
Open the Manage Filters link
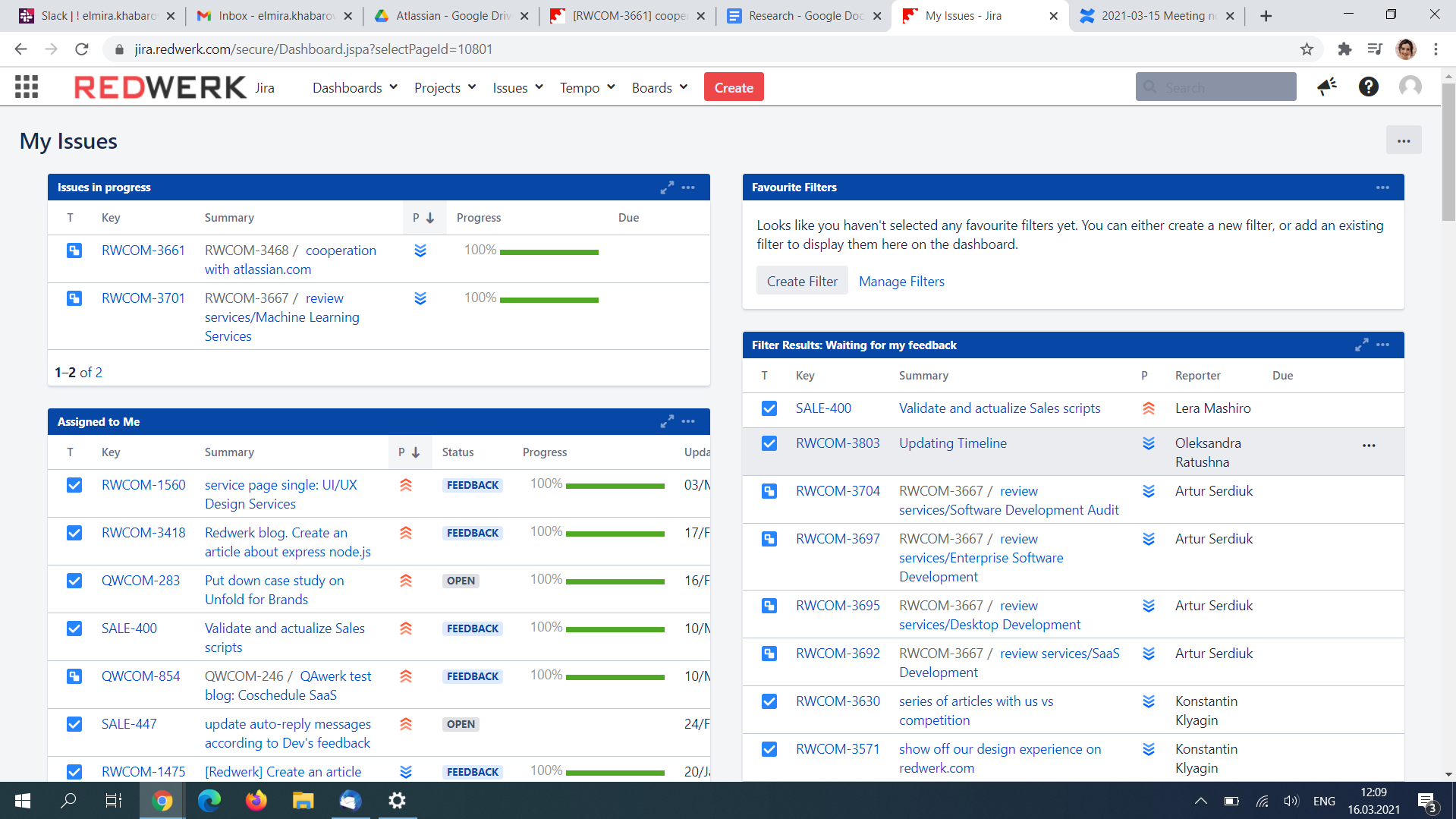tap(901, 282)
